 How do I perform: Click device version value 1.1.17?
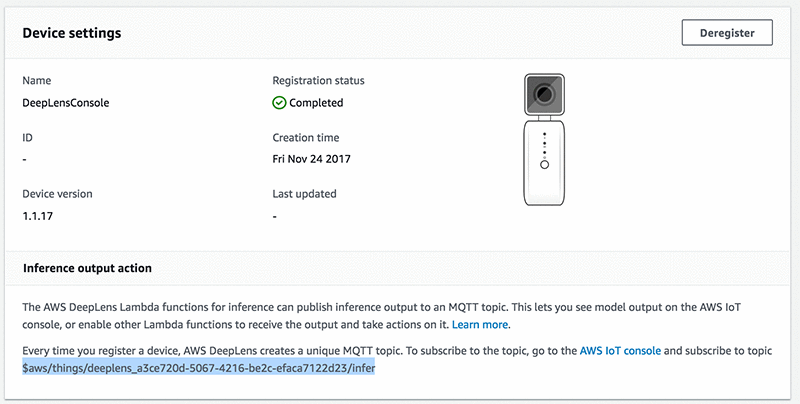(38, 215)
